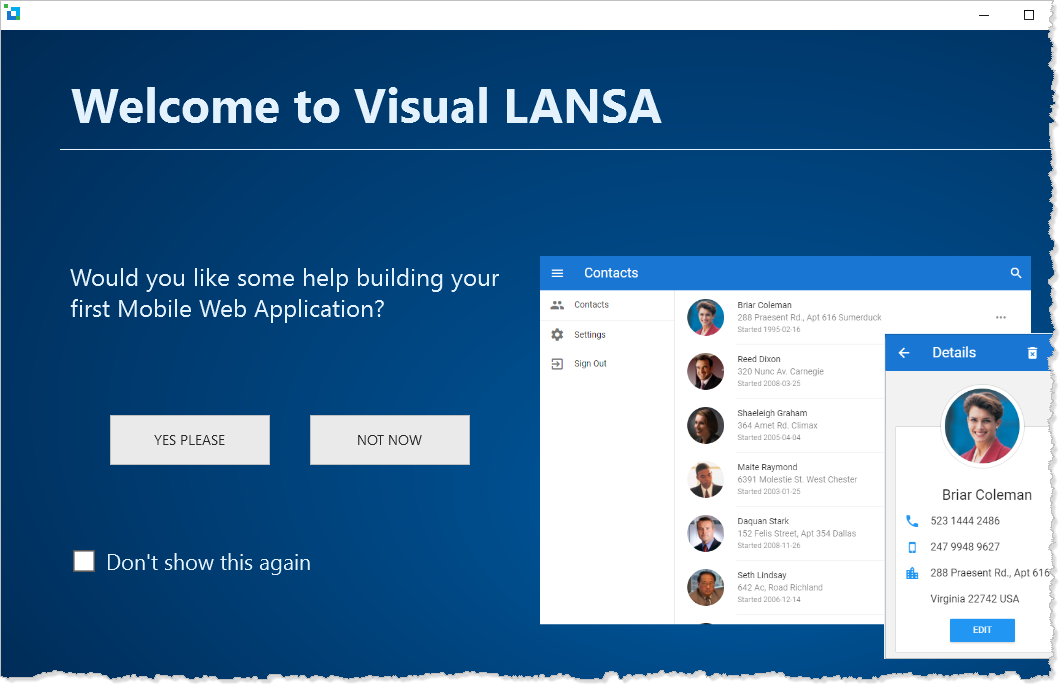Click the Virginia 22742 USA text

(974, 599)
